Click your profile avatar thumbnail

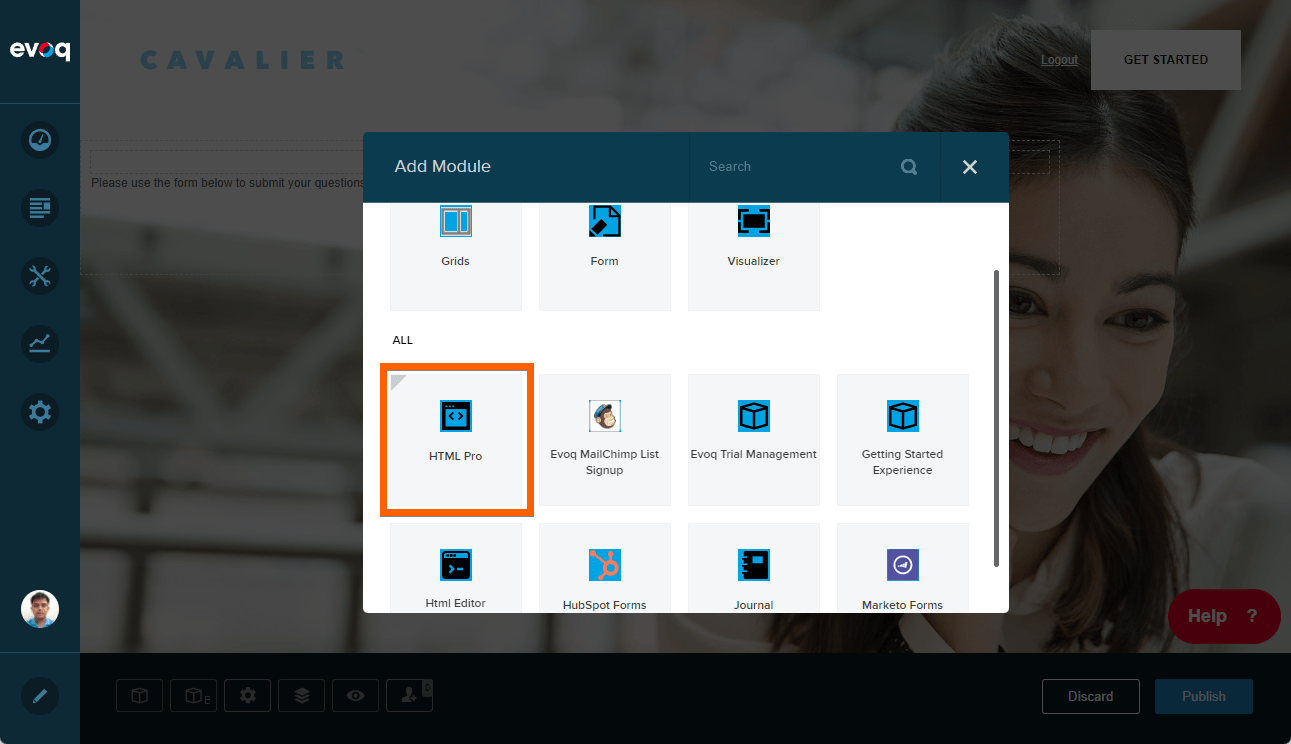[40, 608]
